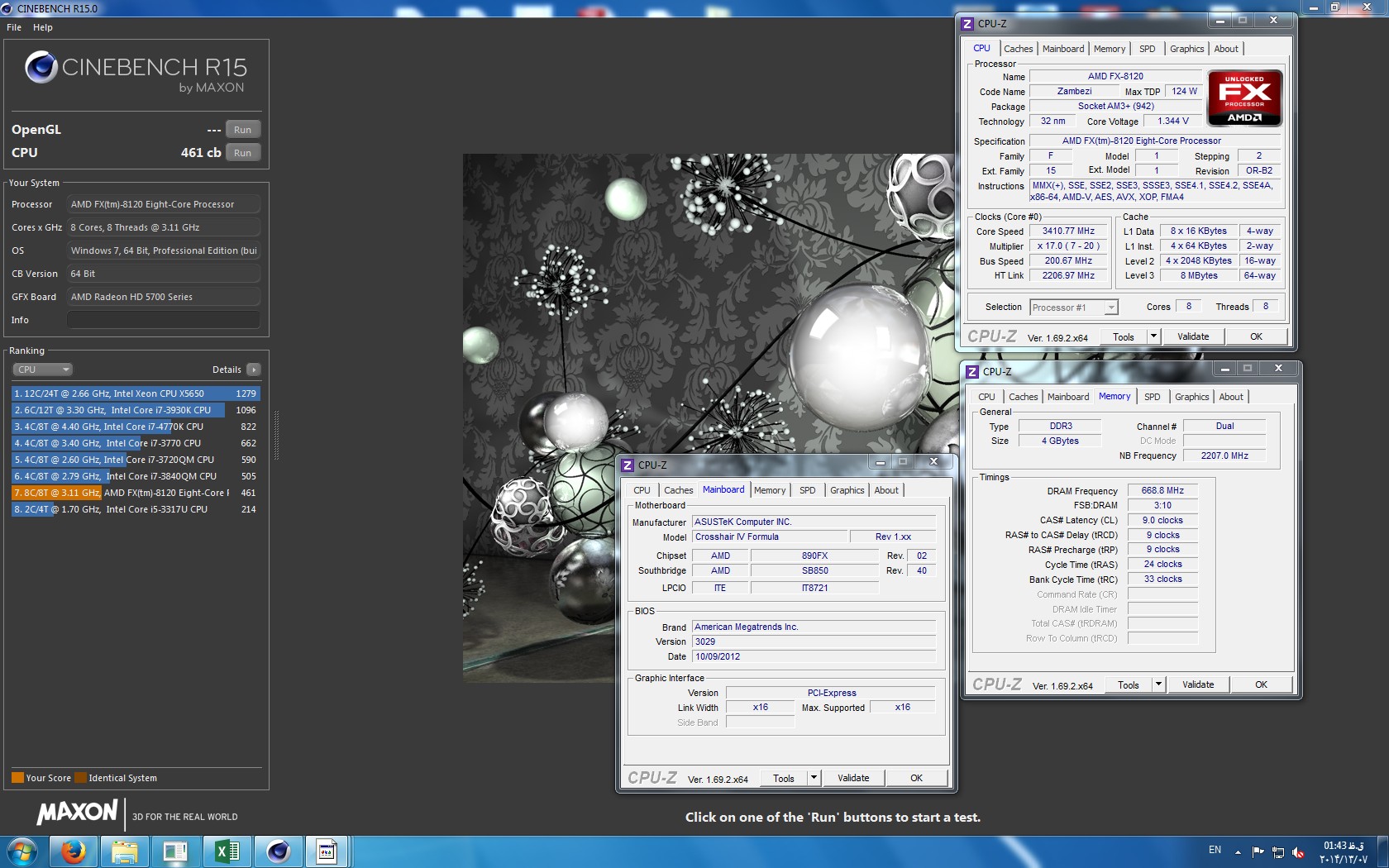This screenshot has width=1389, height=868.
Task: Click the Cinebench R15 logo sphere
Action: [41, 67]
